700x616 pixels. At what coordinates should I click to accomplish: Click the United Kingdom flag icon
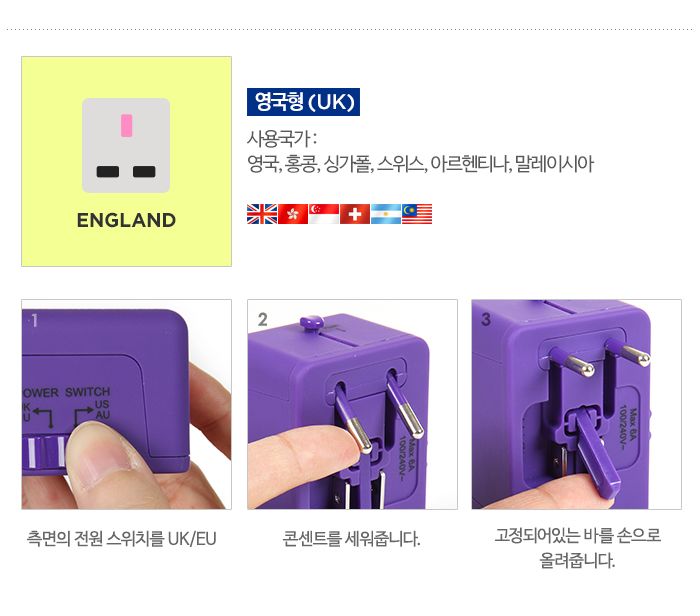tap(262, 214)
